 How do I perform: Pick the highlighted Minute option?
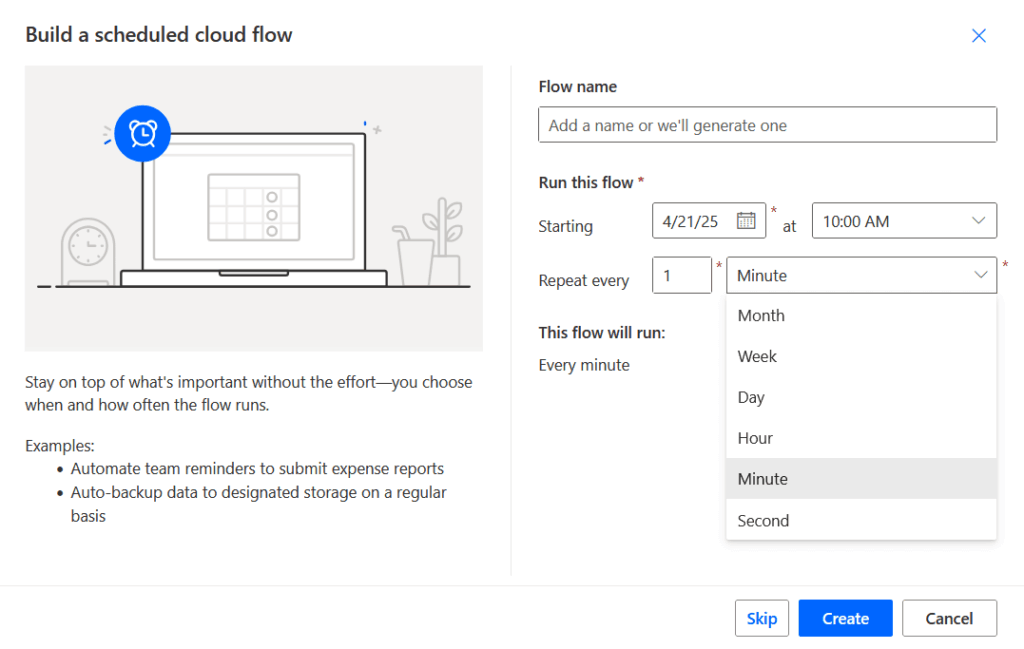pyautogui.click(x=861, y=479)
